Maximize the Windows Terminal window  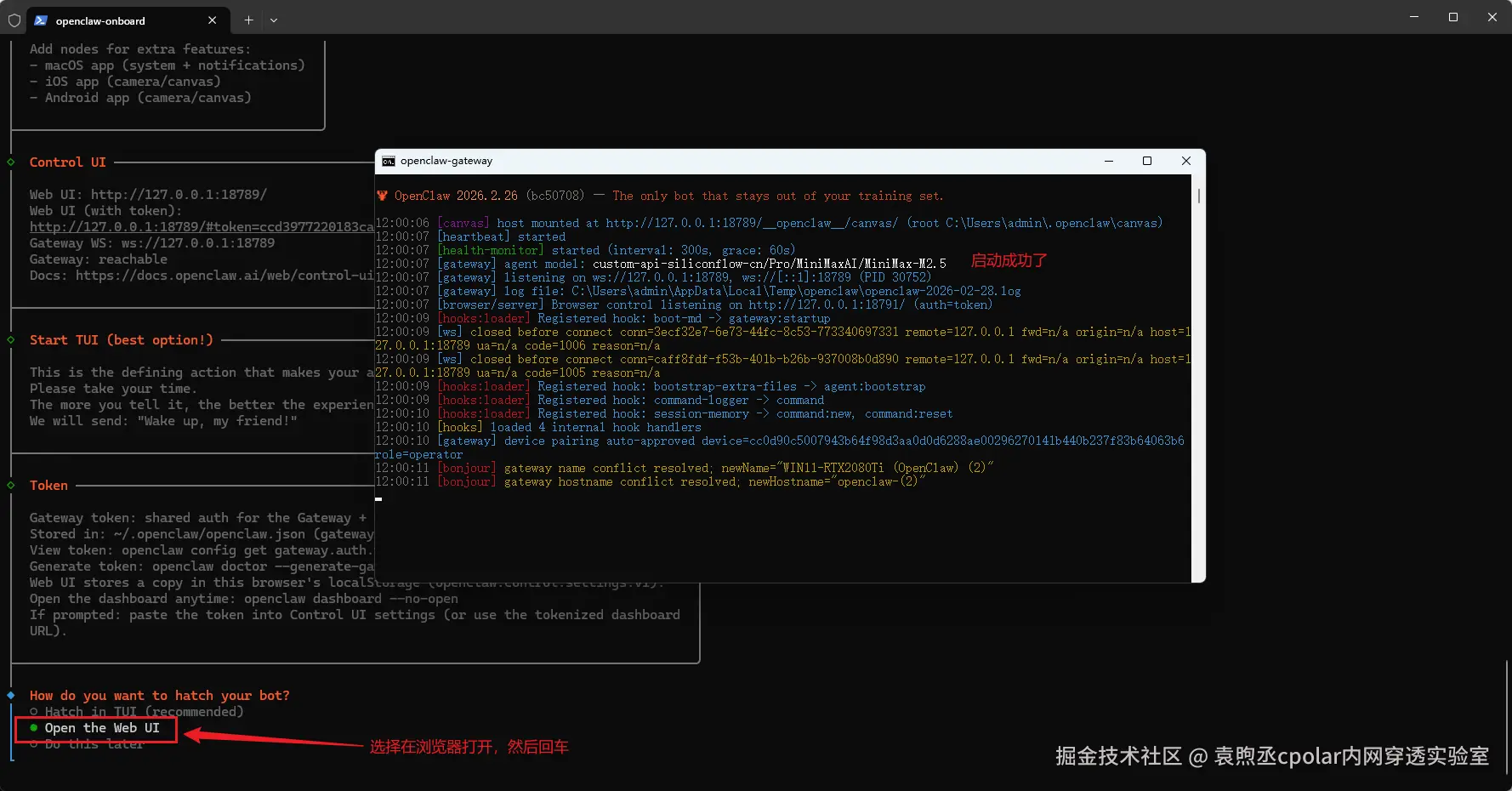(x=1453, y=17)
